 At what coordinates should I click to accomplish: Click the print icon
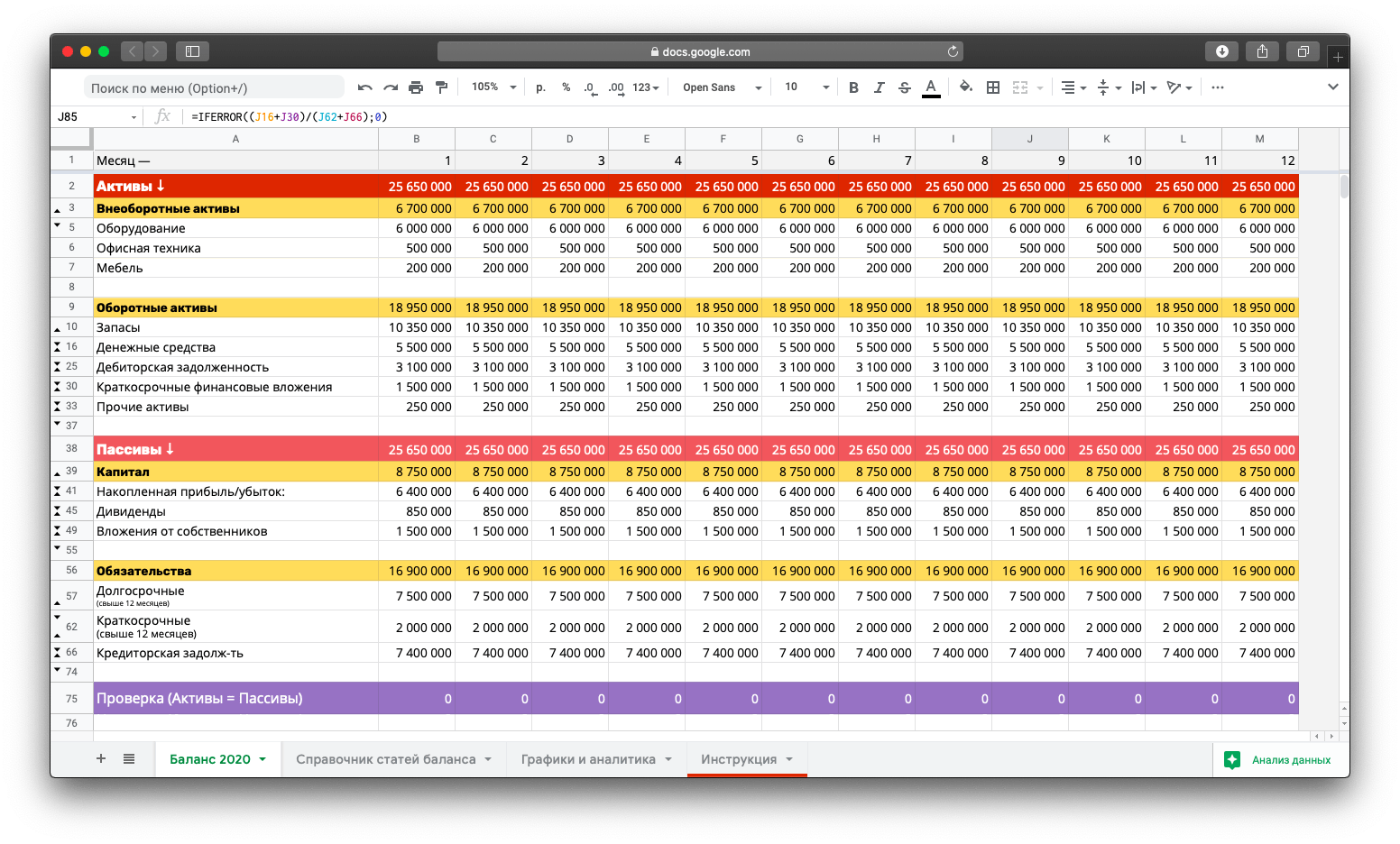point(416,87)
